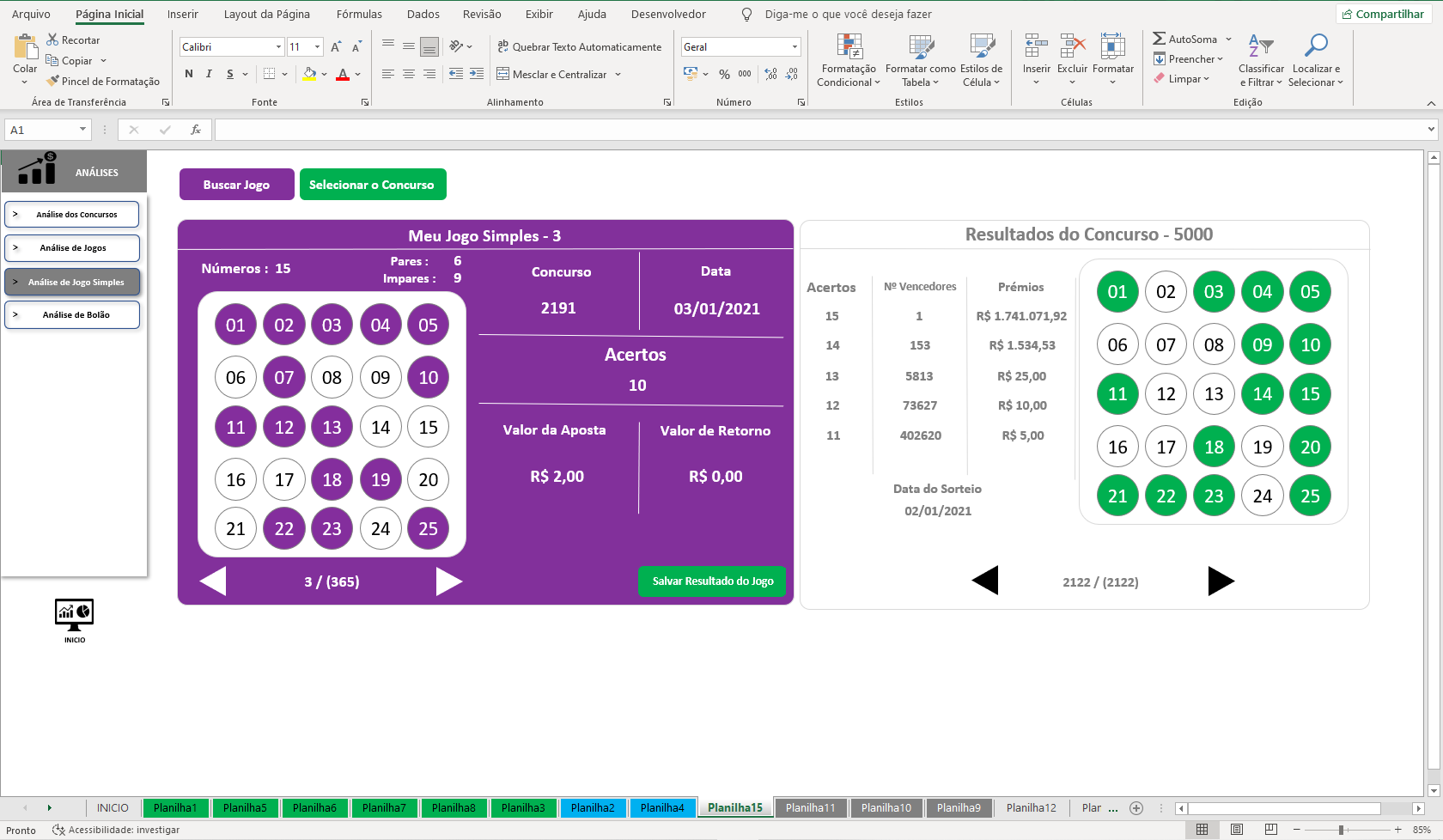Toggle italic formatting
The image size is (1443, 840).
coord(209,74)
